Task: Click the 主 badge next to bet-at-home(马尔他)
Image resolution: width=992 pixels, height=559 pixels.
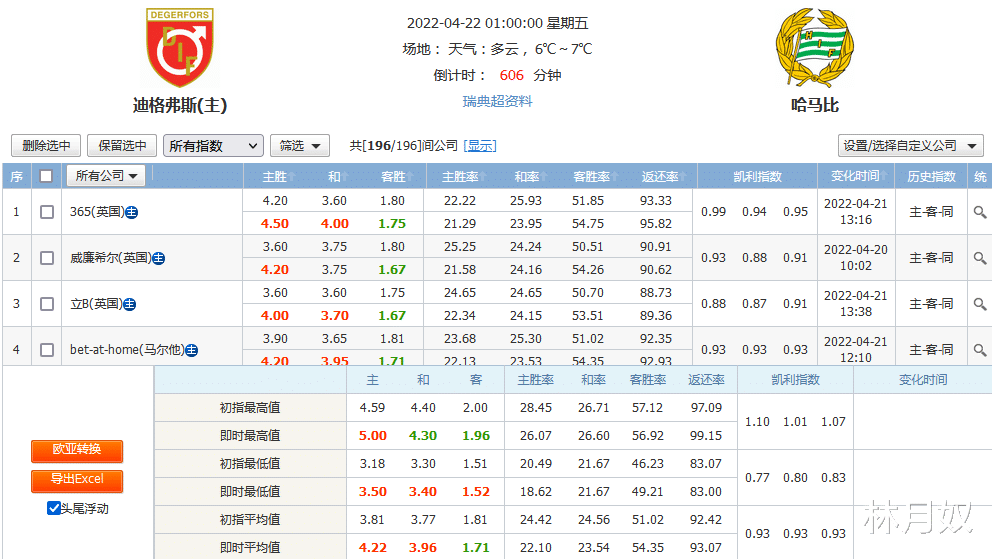Action: pos(191,350)
